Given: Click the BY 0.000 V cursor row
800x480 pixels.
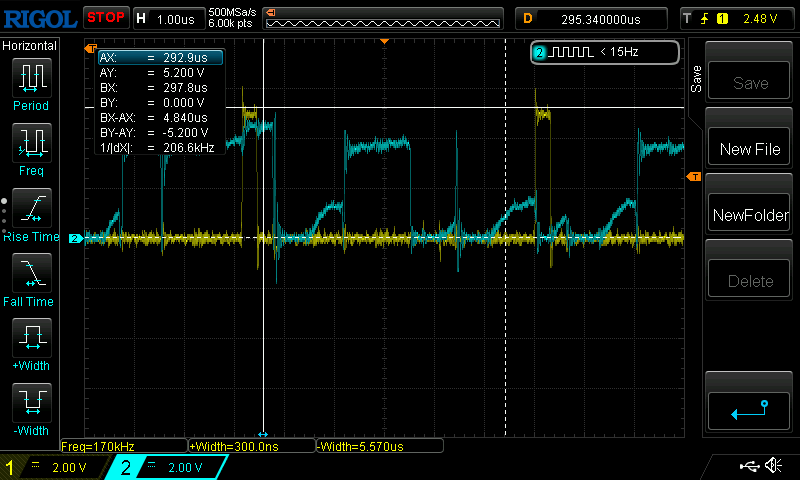Looking at the screenshot, I should [x=160, y=103].
